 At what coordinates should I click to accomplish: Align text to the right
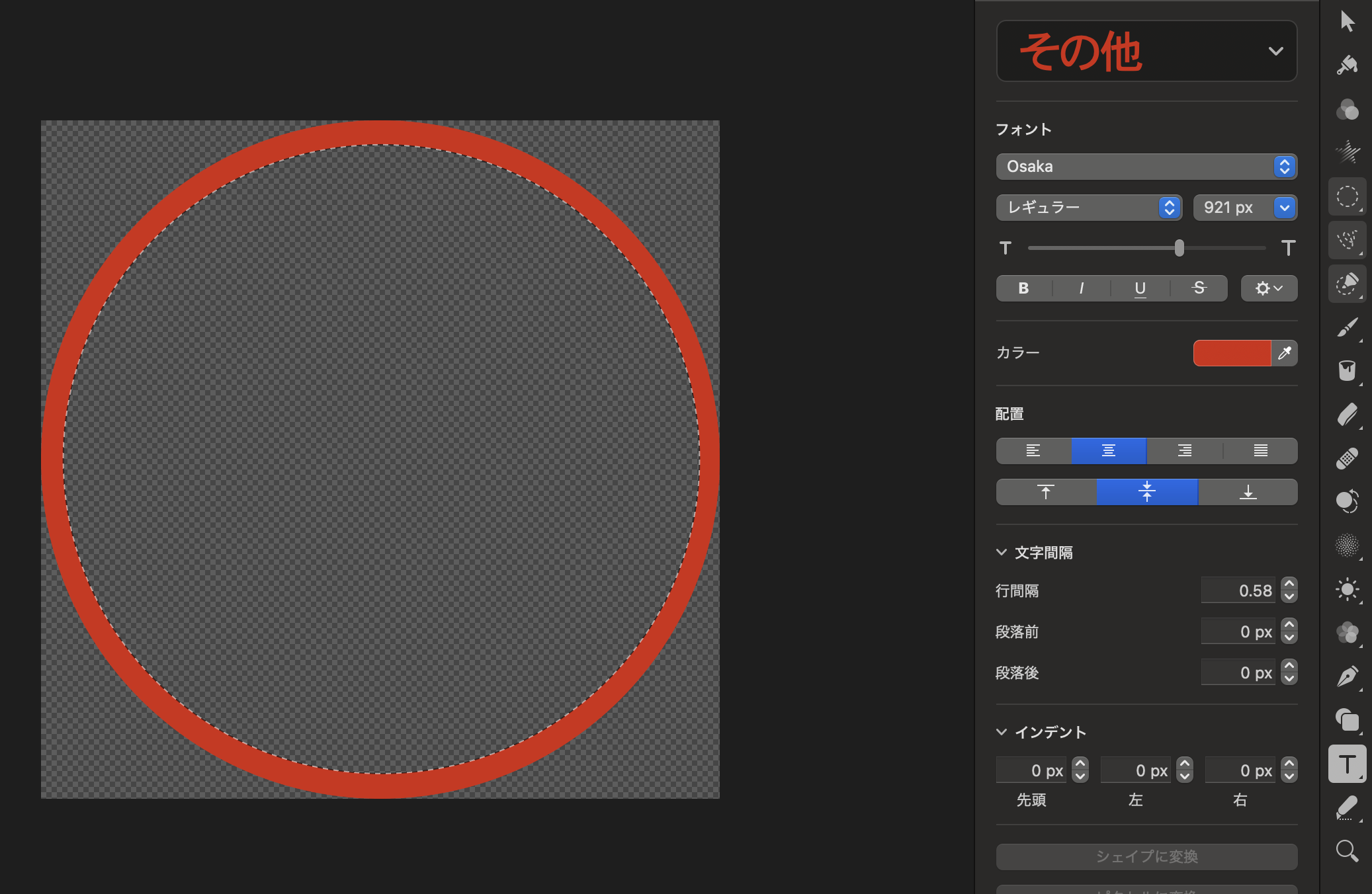click(x=1185, y=451)
